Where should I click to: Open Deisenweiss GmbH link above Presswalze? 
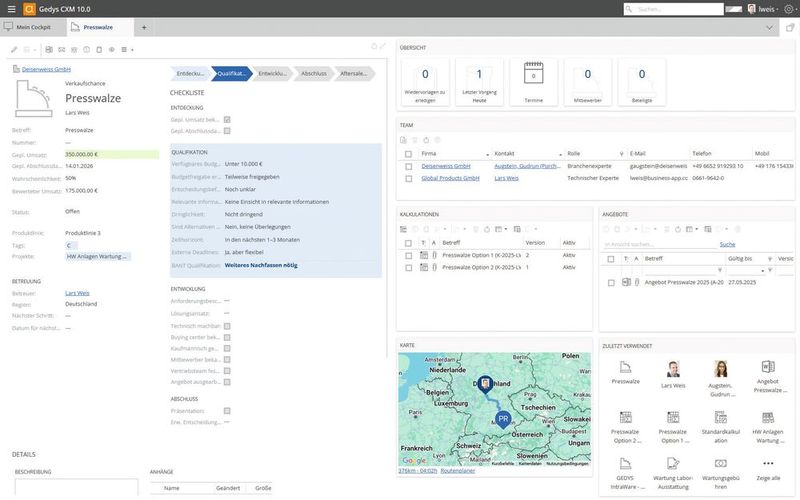point(46,69)
